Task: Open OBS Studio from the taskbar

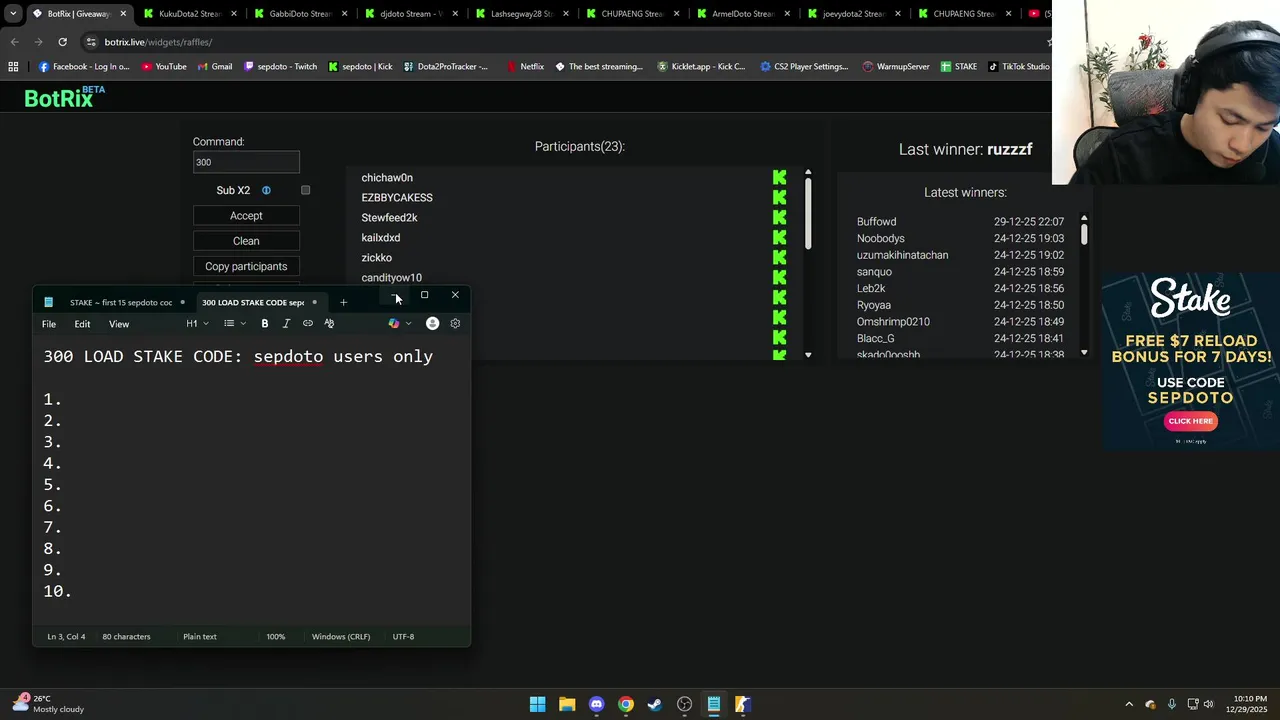Action: click(x=684, y=704)
